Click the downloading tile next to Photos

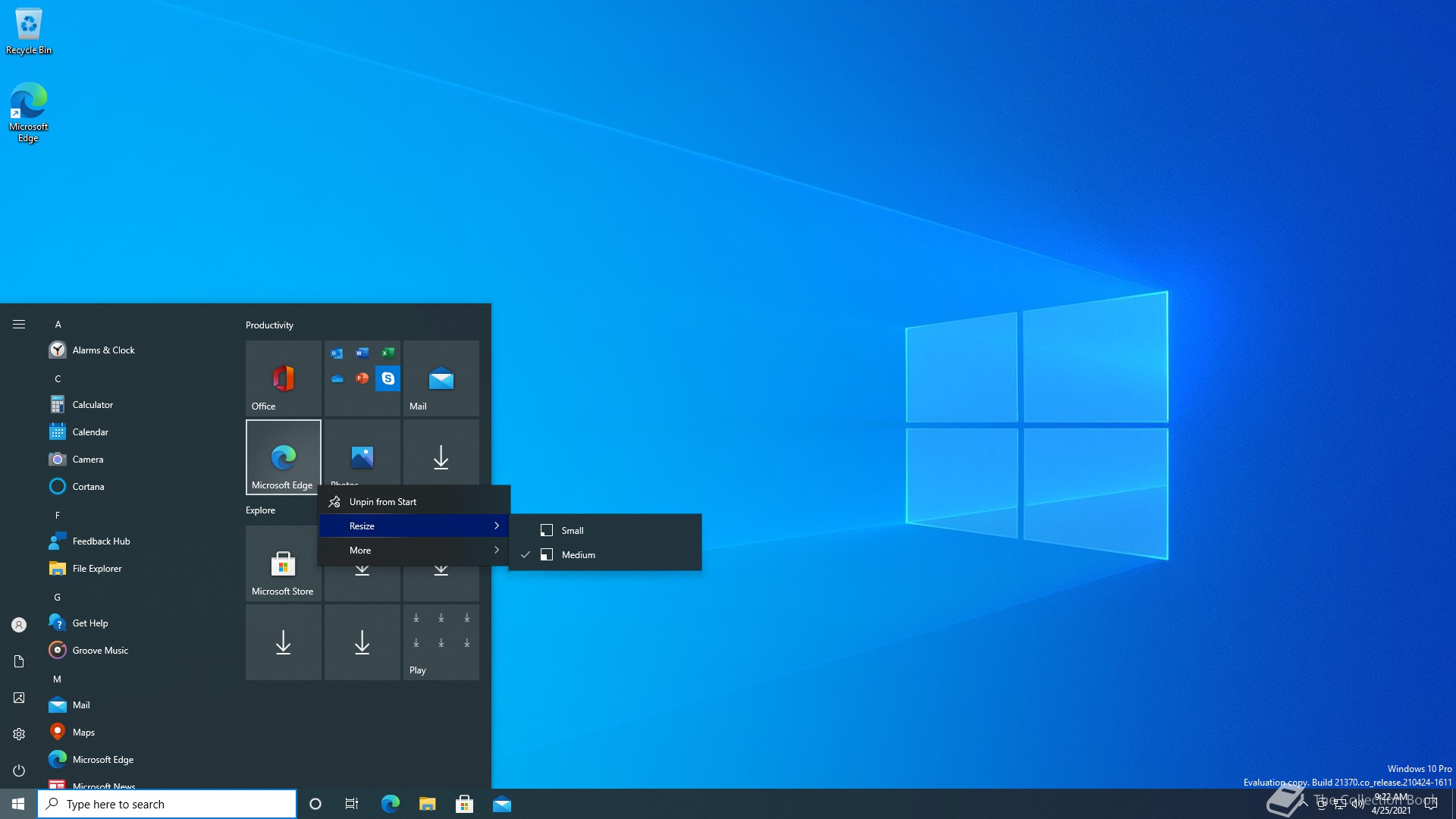[441, 453]
